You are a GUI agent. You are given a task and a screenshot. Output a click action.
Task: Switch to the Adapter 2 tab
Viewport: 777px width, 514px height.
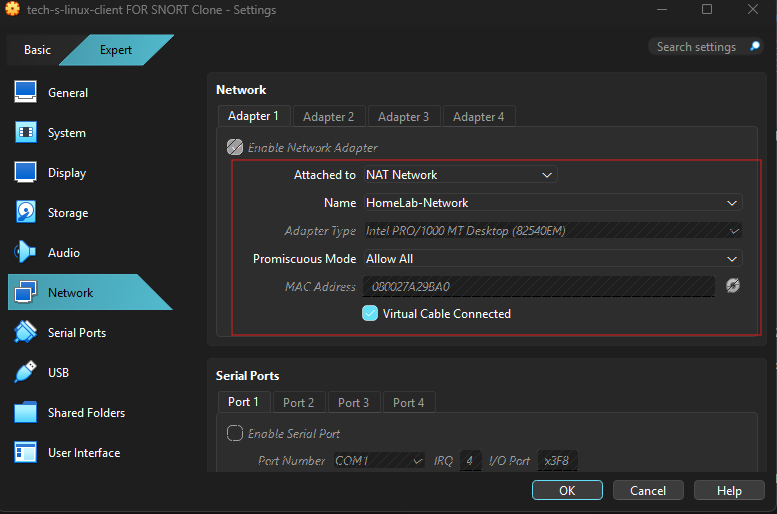click(328, 117)
